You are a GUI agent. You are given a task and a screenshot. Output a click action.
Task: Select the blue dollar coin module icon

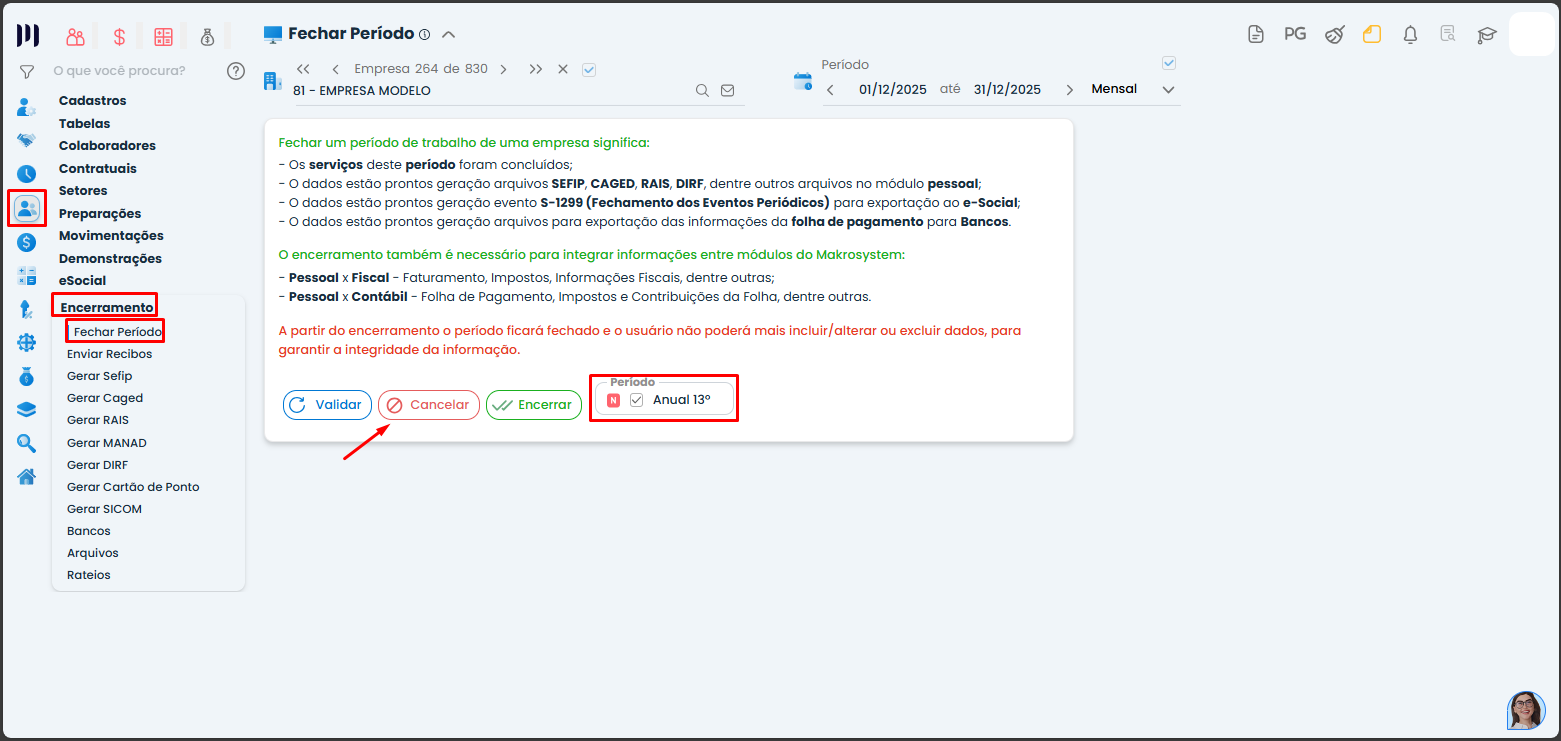[x=27, y=242]
